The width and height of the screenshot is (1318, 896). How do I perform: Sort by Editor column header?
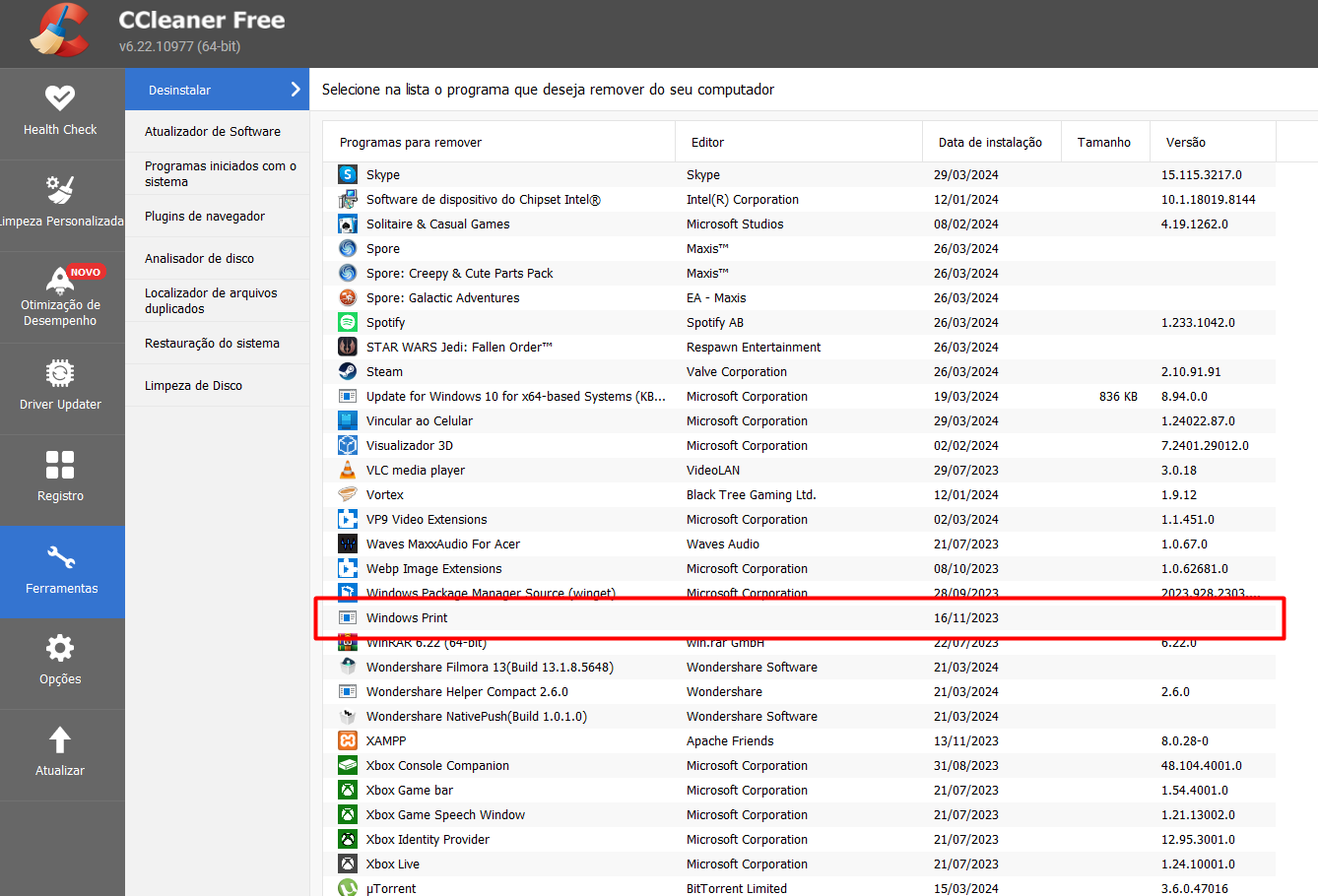click(x=799, y=142)
